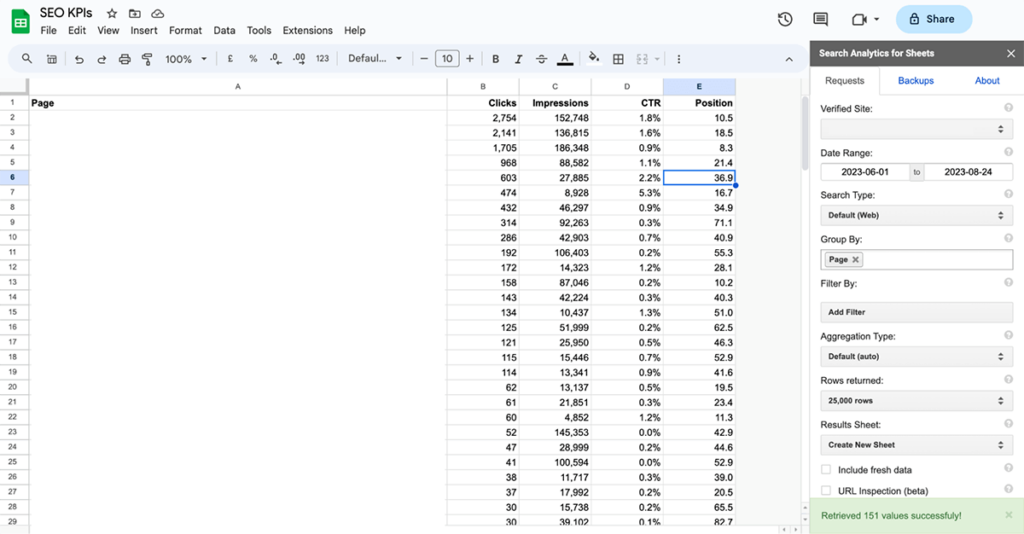Dismiss the Retrieved 151 values notification
This screenshot has height=534, width=1024.
(1009, 515)
